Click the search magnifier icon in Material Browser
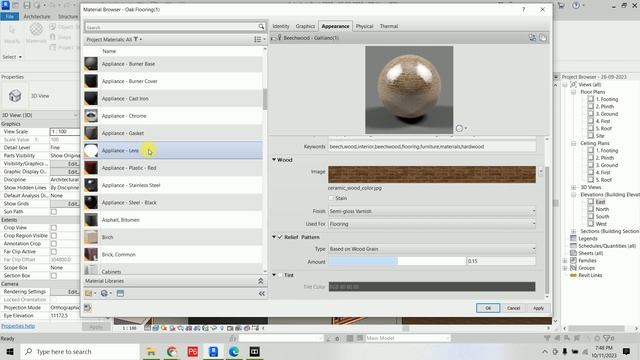 coord(261,27)
